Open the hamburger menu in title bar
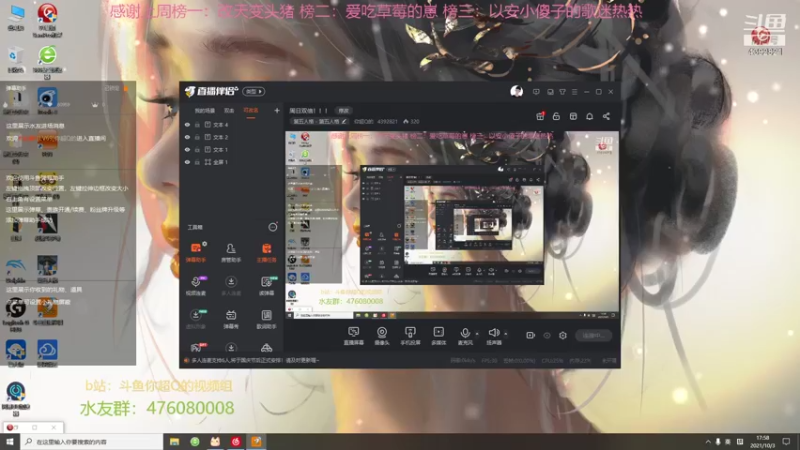 click(x=574, y=92)
